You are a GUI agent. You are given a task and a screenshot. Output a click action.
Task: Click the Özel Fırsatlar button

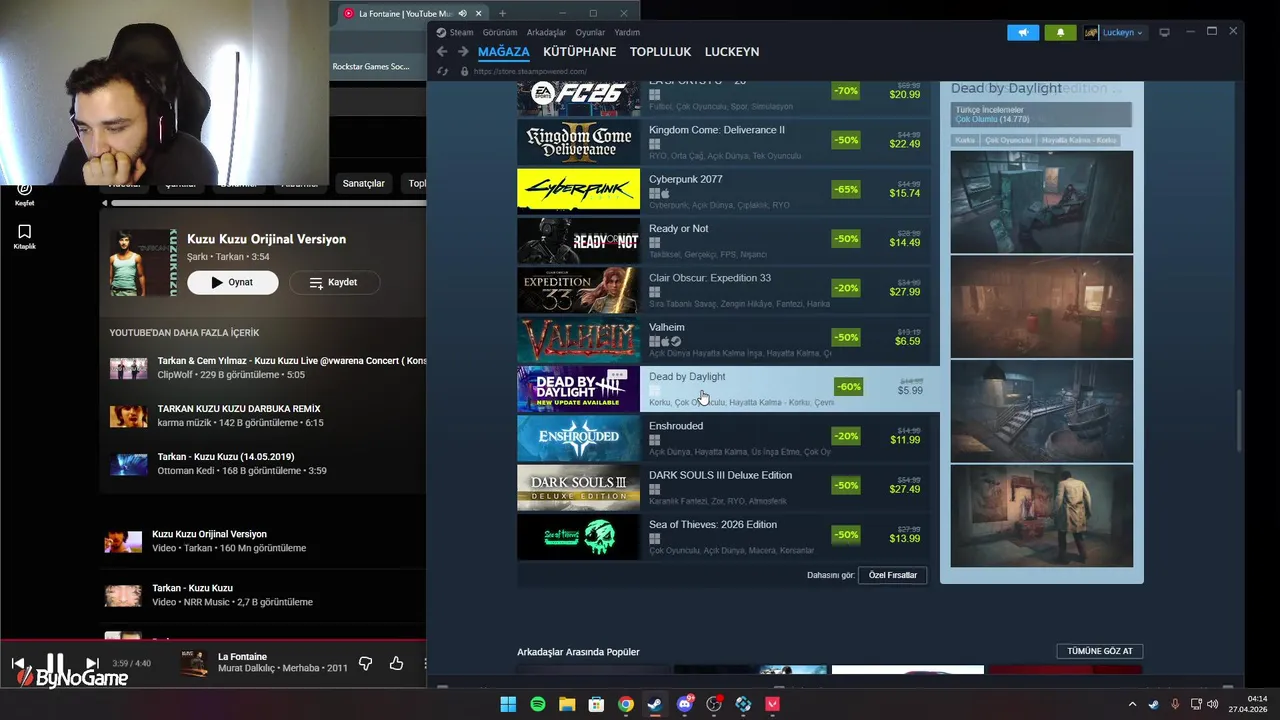pos(893,575)
